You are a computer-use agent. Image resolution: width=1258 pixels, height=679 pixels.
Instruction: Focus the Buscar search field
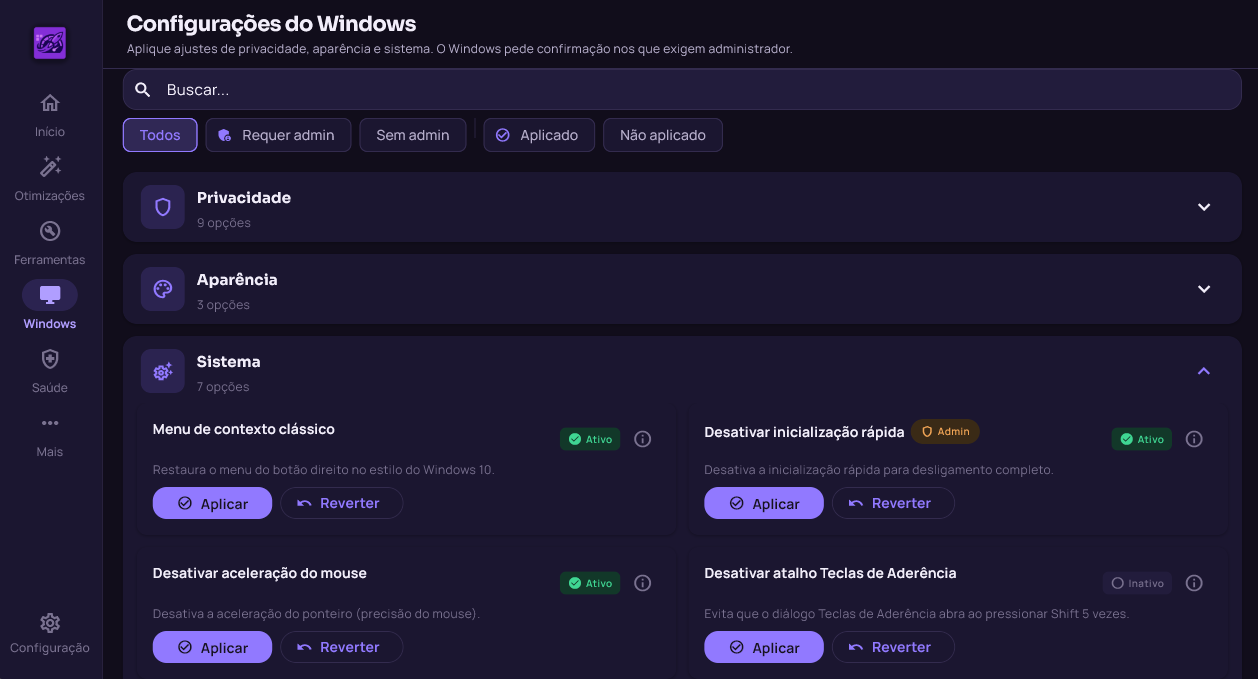point(682,90)
